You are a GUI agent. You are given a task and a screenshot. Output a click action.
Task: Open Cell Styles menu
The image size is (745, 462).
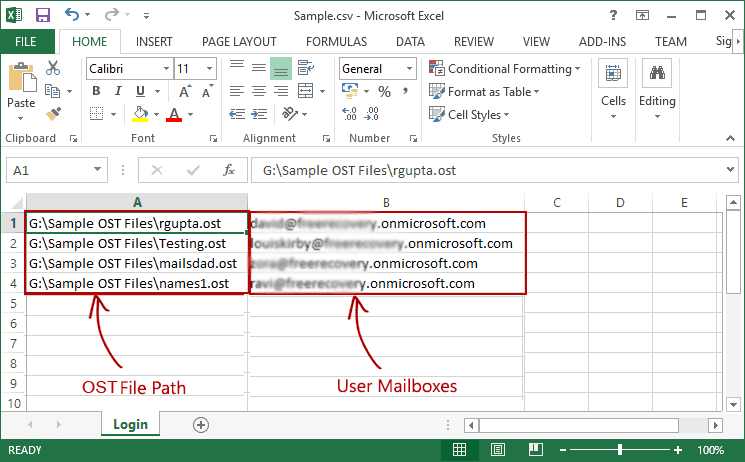(x=468, y=114)
